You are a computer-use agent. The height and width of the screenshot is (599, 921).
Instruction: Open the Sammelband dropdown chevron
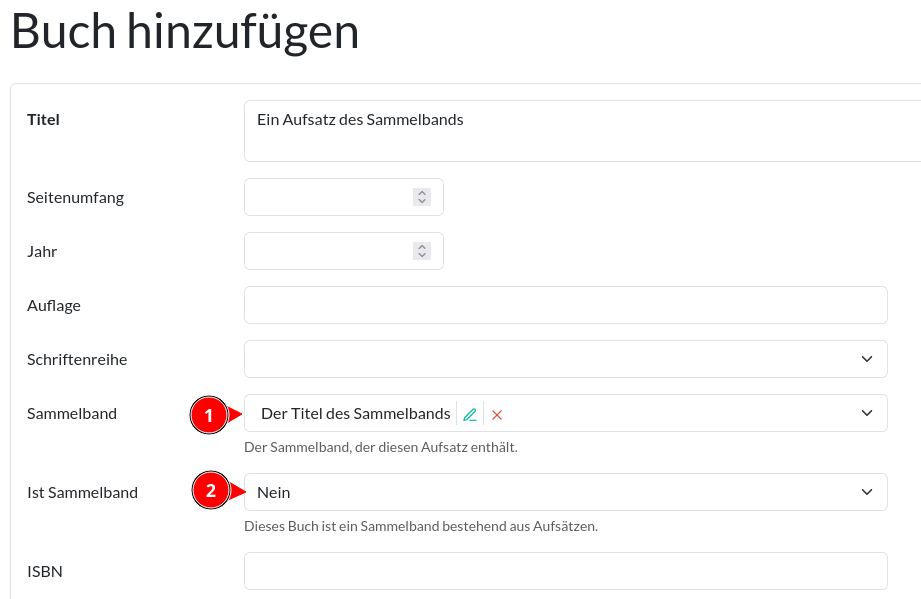(867, 413)
